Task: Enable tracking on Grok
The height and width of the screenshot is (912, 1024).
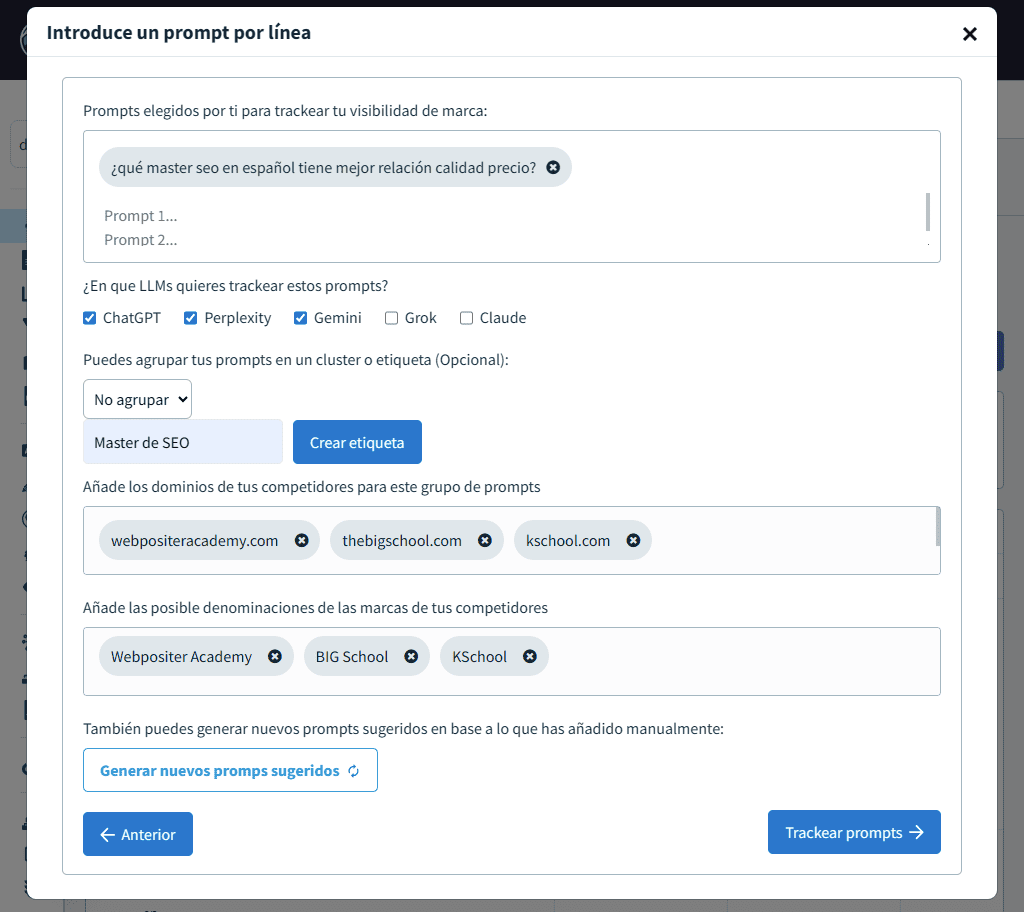Action: [x=391, y=317]
